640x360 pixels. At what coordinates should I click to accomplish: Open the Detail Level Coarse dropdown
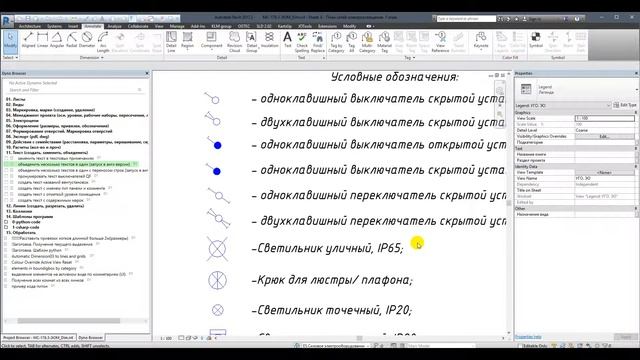click(x=605, y=130)
